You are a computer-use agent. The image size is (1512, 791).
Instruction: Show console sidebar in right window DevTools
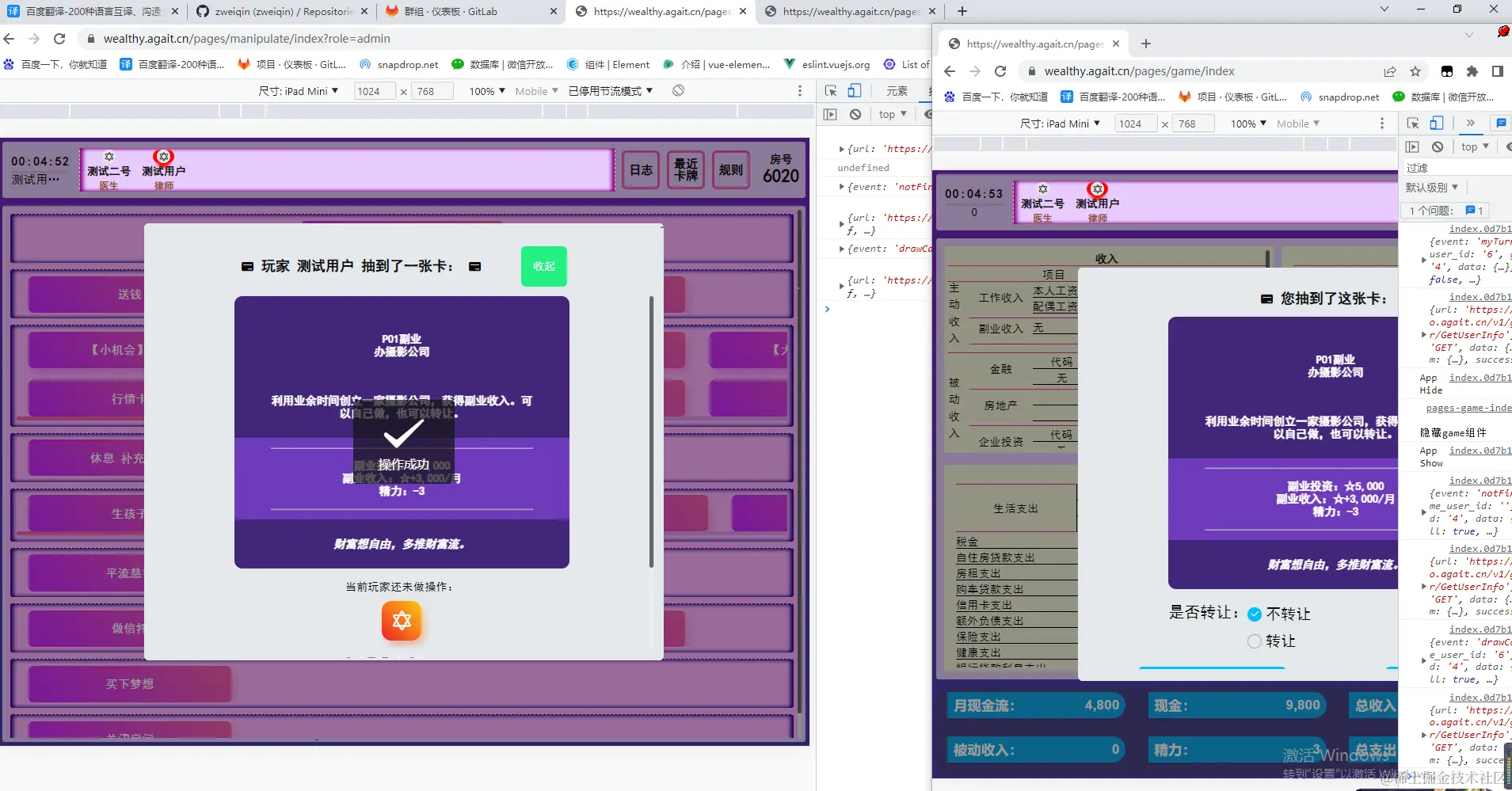(x=1412, y=146)
